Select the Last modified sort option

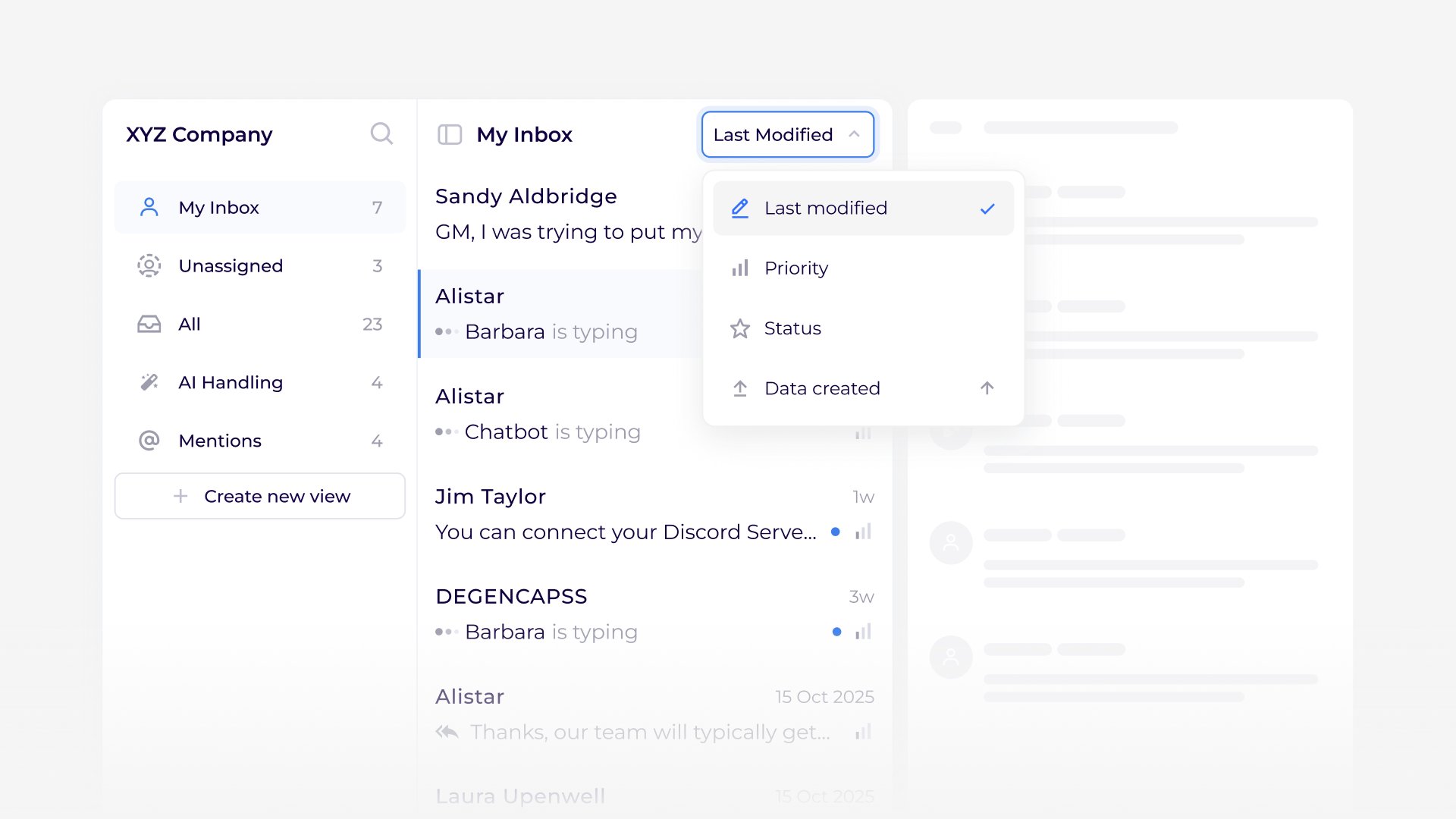864,208
